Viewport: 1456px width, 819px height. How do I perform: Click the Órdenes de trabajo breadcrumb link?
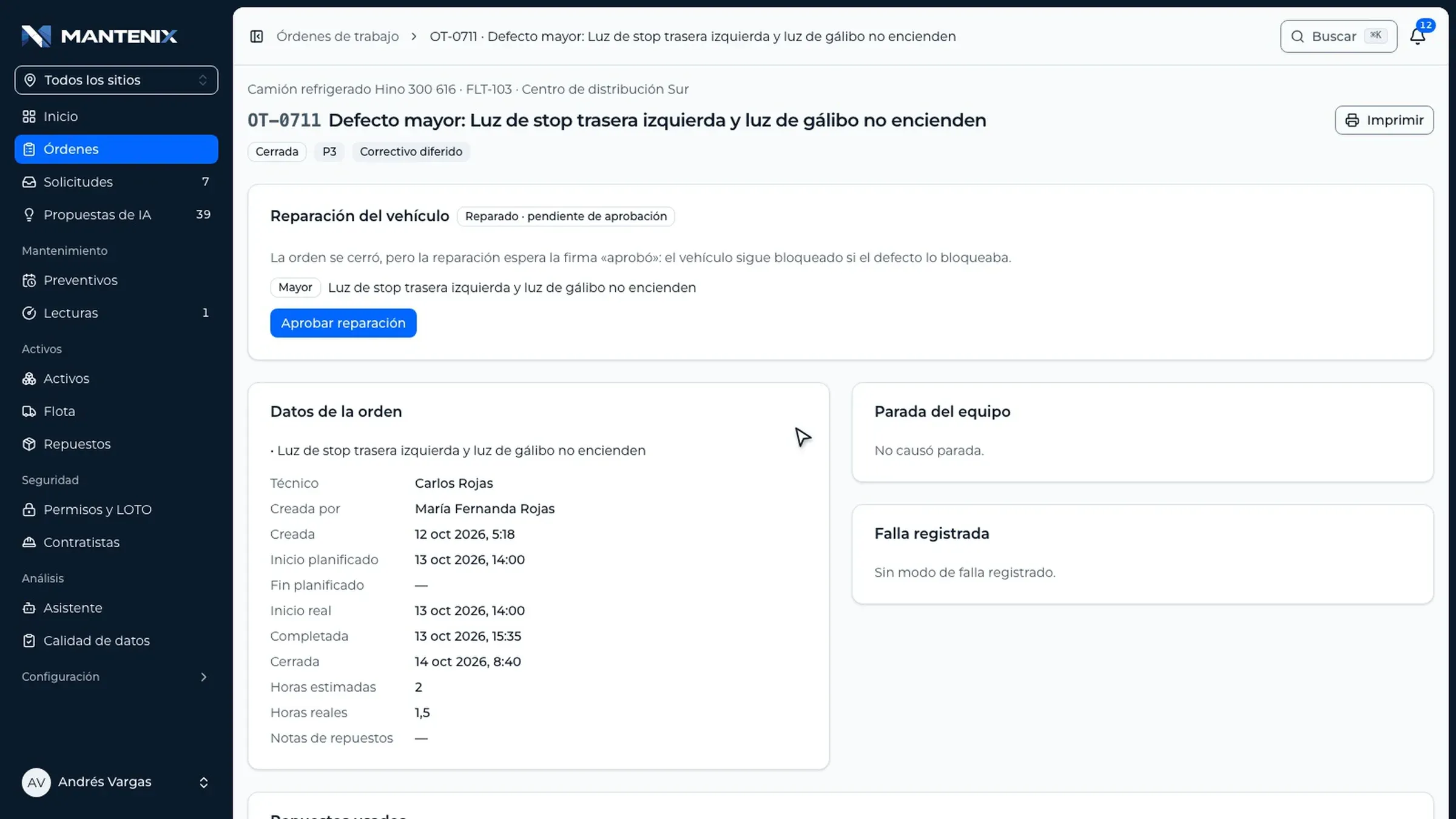click(338, 36)
